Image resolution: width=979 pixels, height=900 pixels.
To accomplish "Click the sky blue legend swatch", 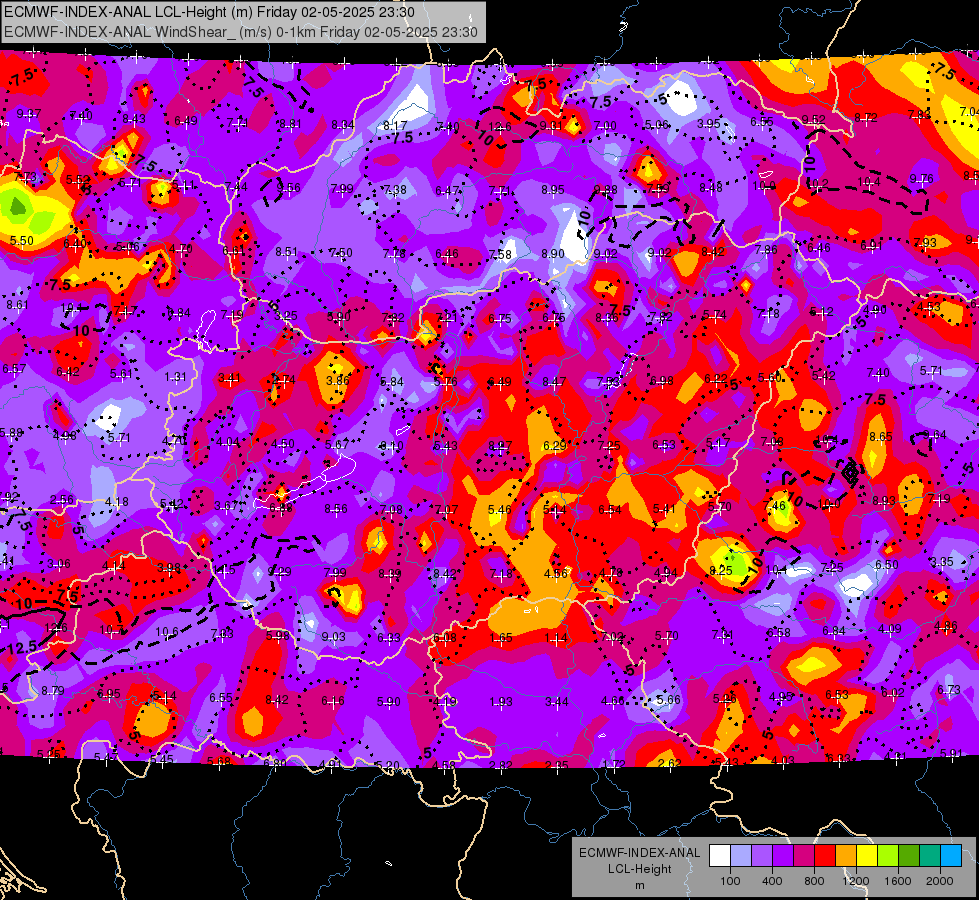I will pos(951,856).
